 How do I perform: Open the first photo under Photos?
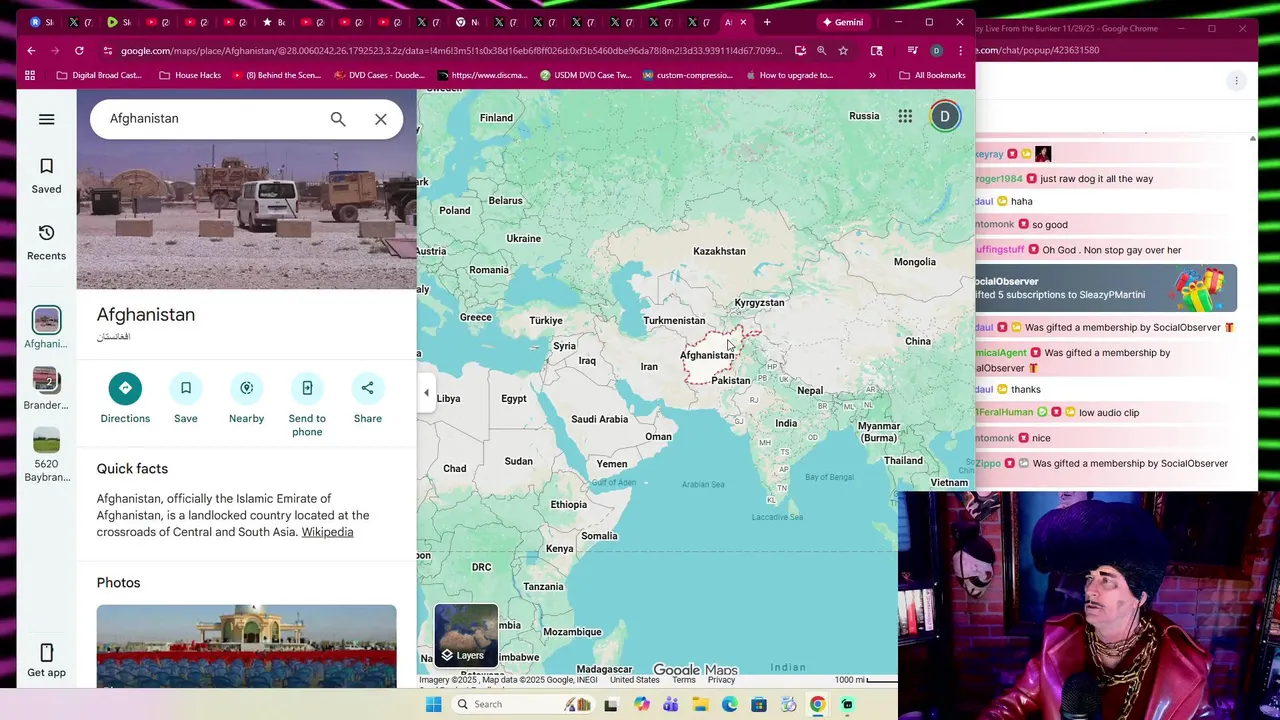click(x=246, y=646)
